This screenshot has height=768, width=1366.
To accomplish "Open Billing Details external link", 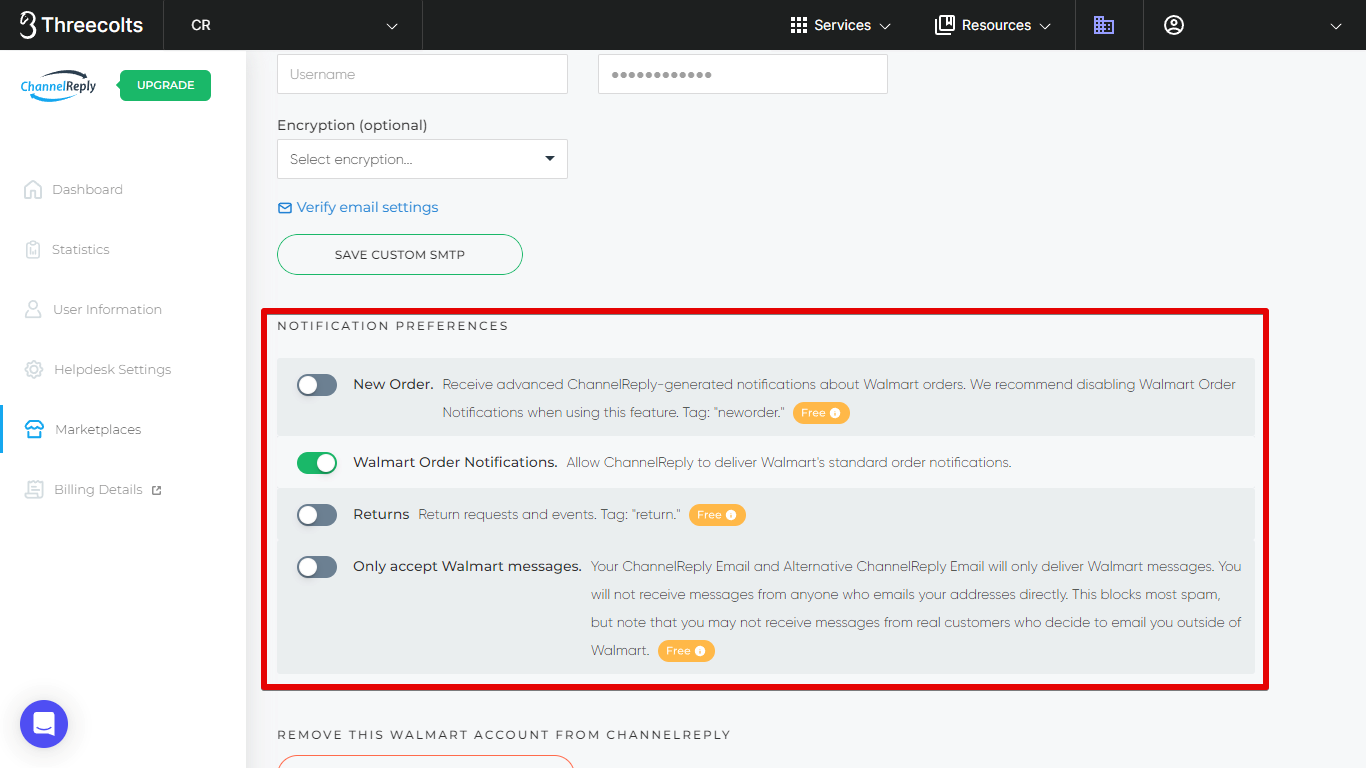I will [98, 489].
